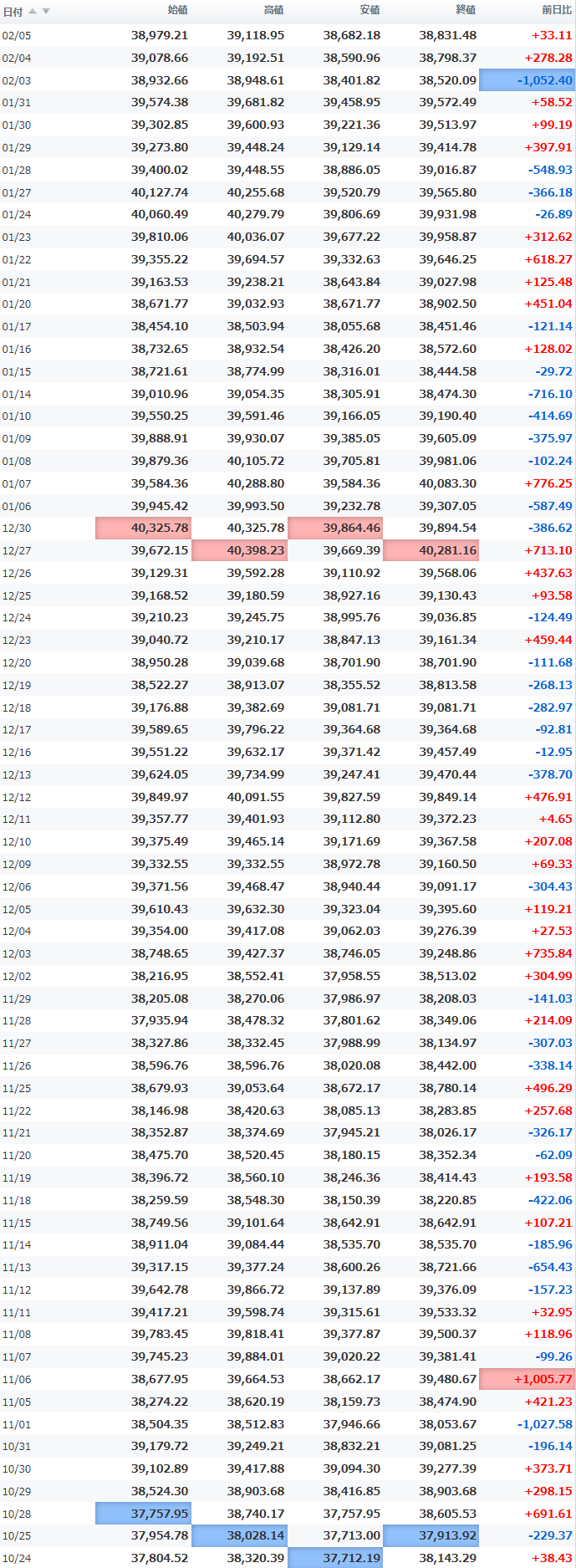The image size is (576, 1568).
Task: Click the opening price 37,935.94
Action: tap(160, 1020)
